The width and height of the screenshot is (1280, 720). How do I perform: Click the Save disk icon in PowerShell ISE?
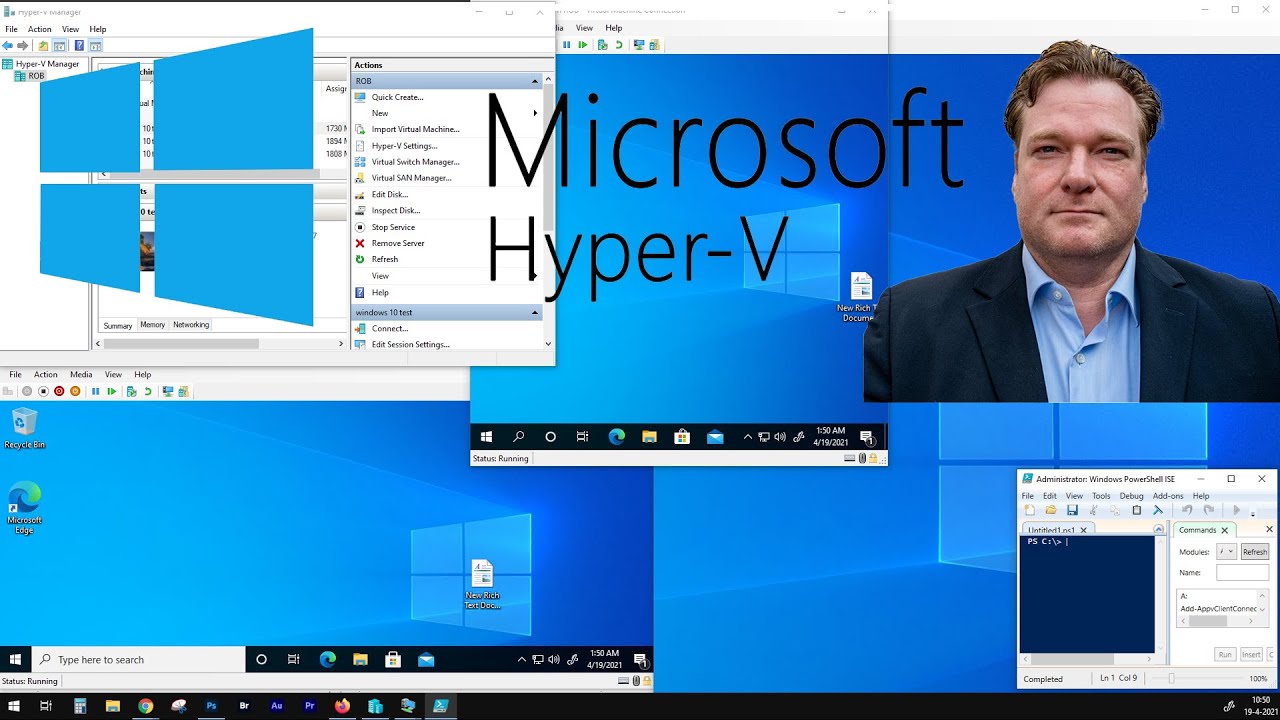[x=1072, y=510]
